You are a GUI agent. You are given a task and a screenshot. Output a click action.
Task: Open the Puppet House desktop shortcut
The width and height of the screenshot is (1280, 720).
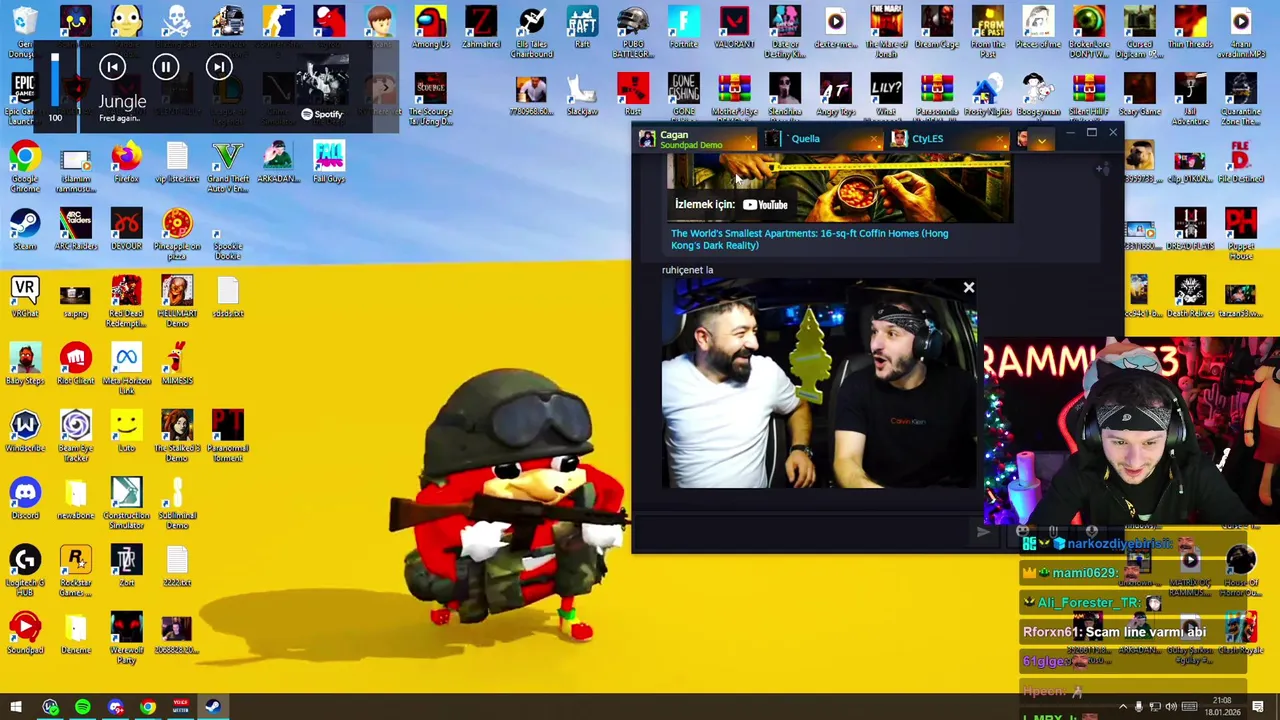coord(1241,233)
